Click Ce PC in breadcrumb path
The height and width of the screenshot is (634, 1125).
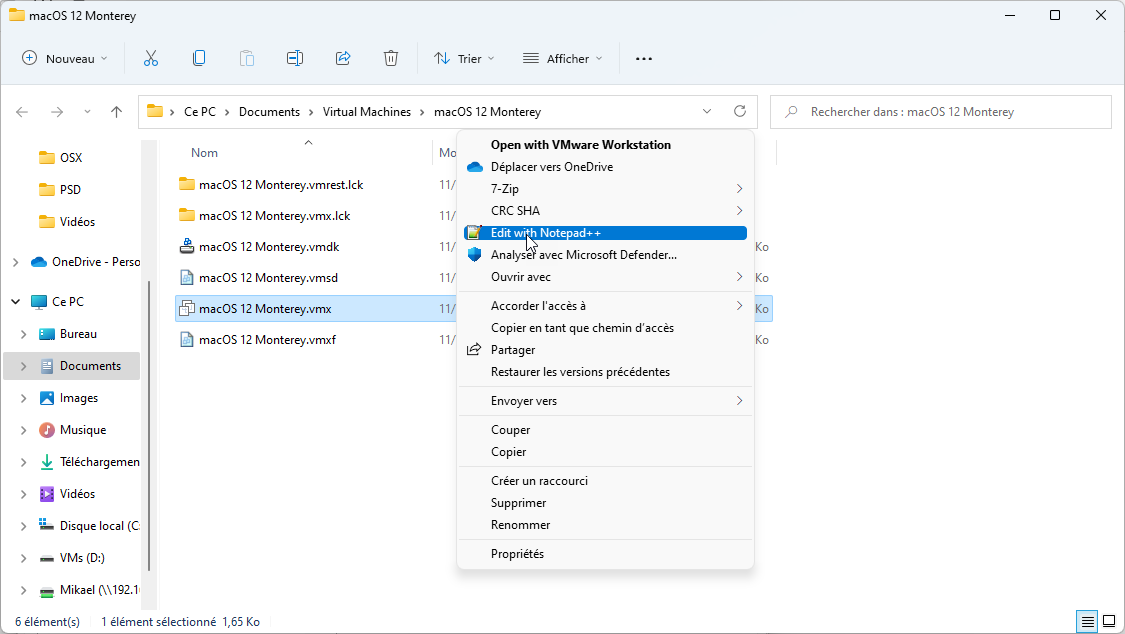coord(199,112)
